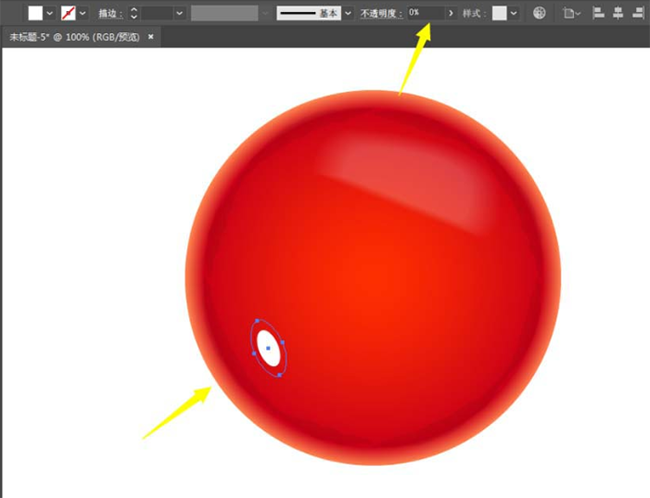Click the 描边 stroke label link

click(x=110, y=14)
